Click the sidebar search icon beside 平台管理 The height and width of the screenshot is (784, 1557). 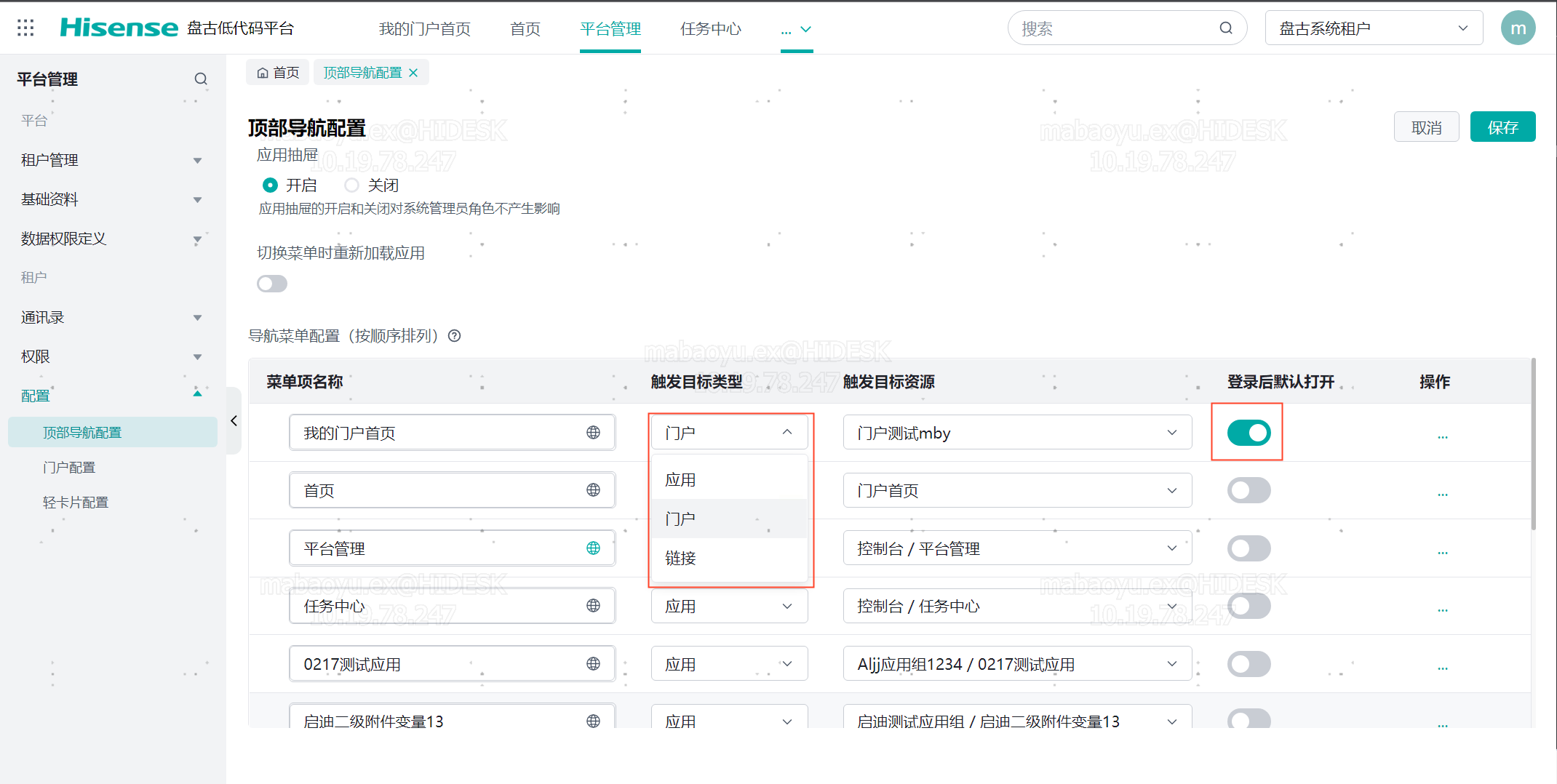click(x=201, y=79)
